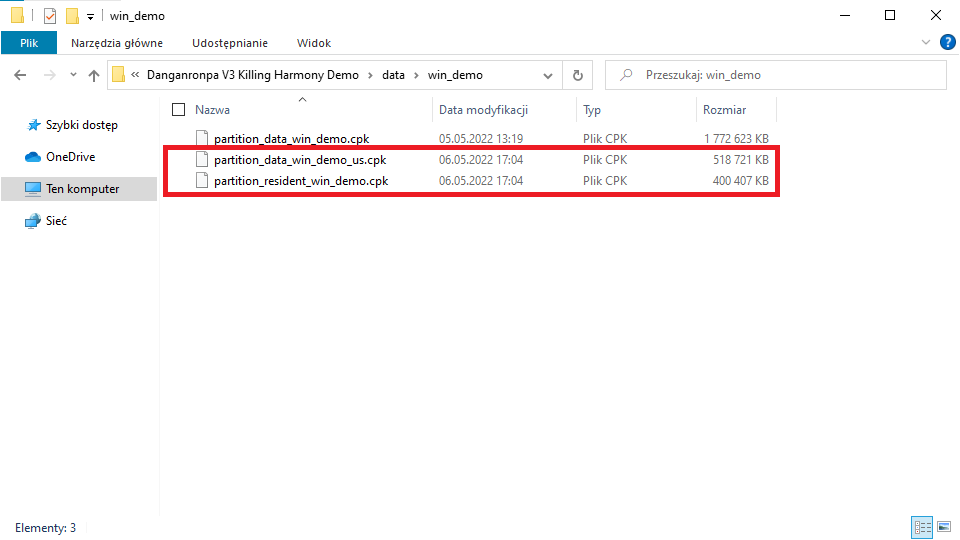The image size is (960, 540).
Task: Select the win_demo breadcrumb segment
Action: (x=455, y=75)
